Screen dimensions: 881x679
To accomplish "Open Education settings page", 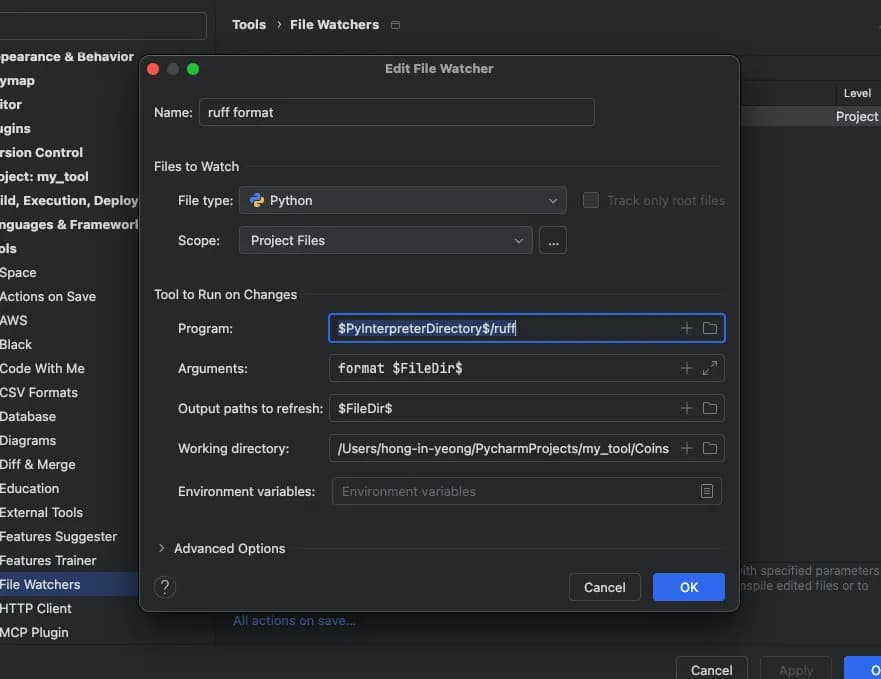I will tap(29, 488).
